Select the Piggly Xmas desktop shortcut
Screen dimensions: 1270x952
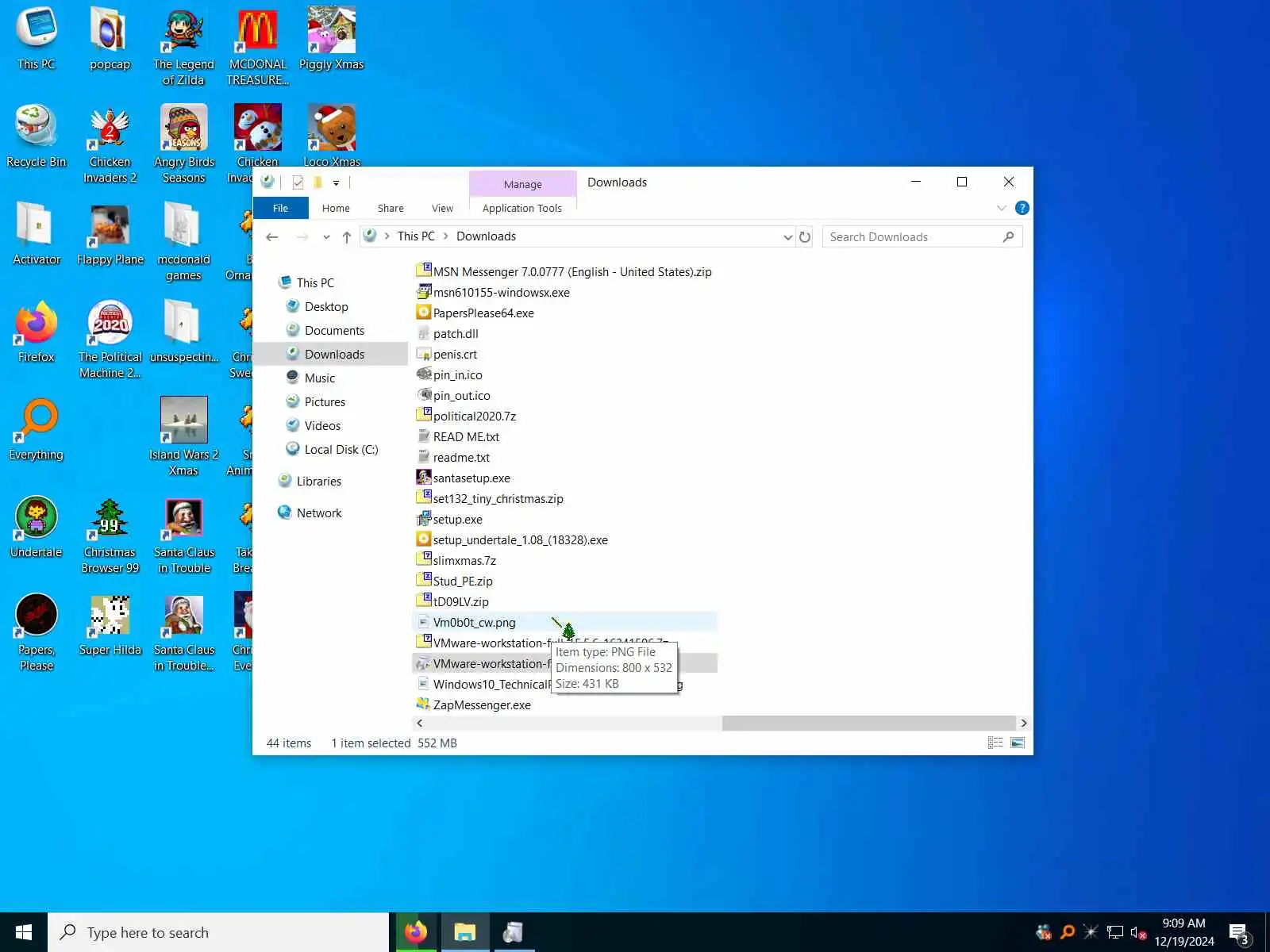(x=332, y=39)
